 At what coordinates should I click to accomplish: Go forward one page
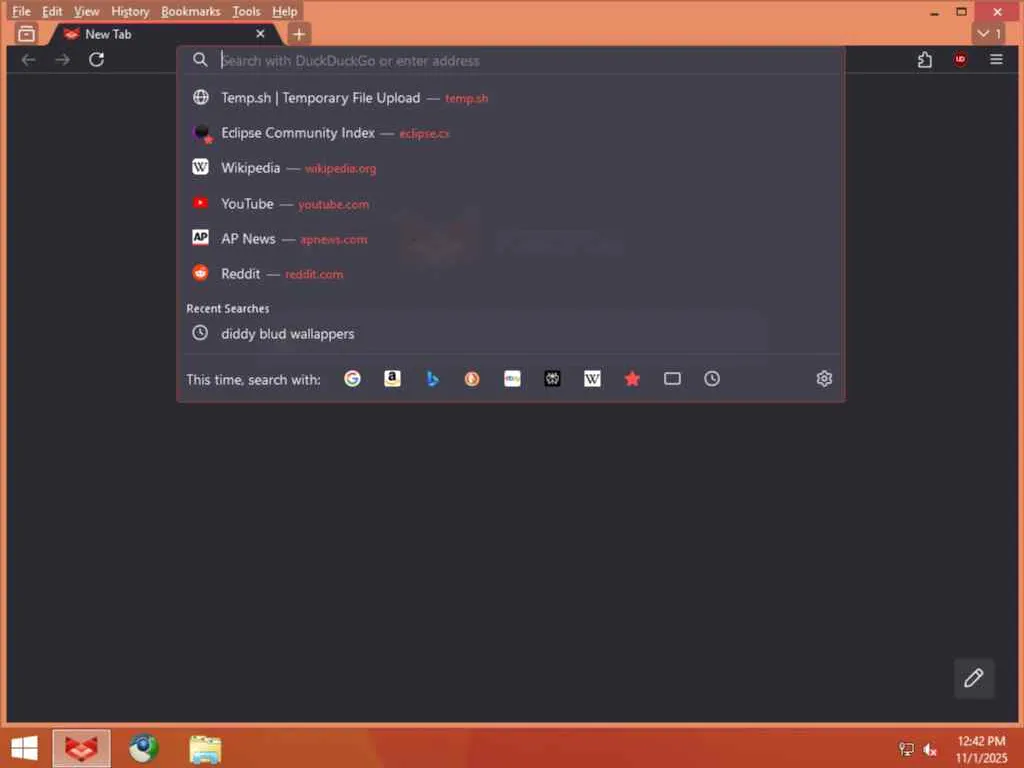(x=62, y=60)
